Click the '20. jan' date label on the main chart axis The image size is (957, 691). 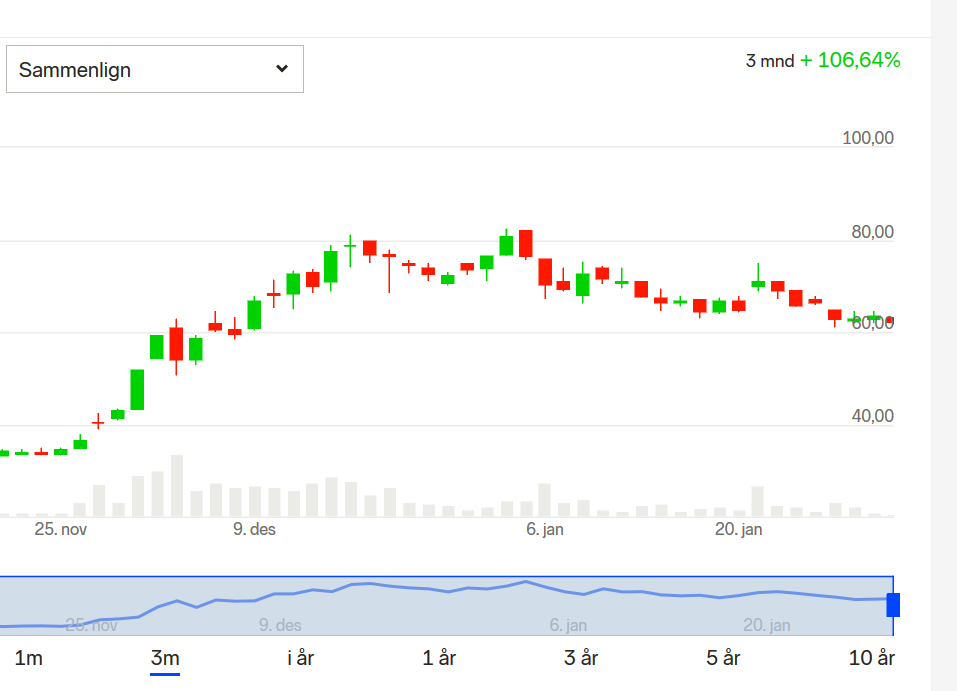[x=739, y=529]
